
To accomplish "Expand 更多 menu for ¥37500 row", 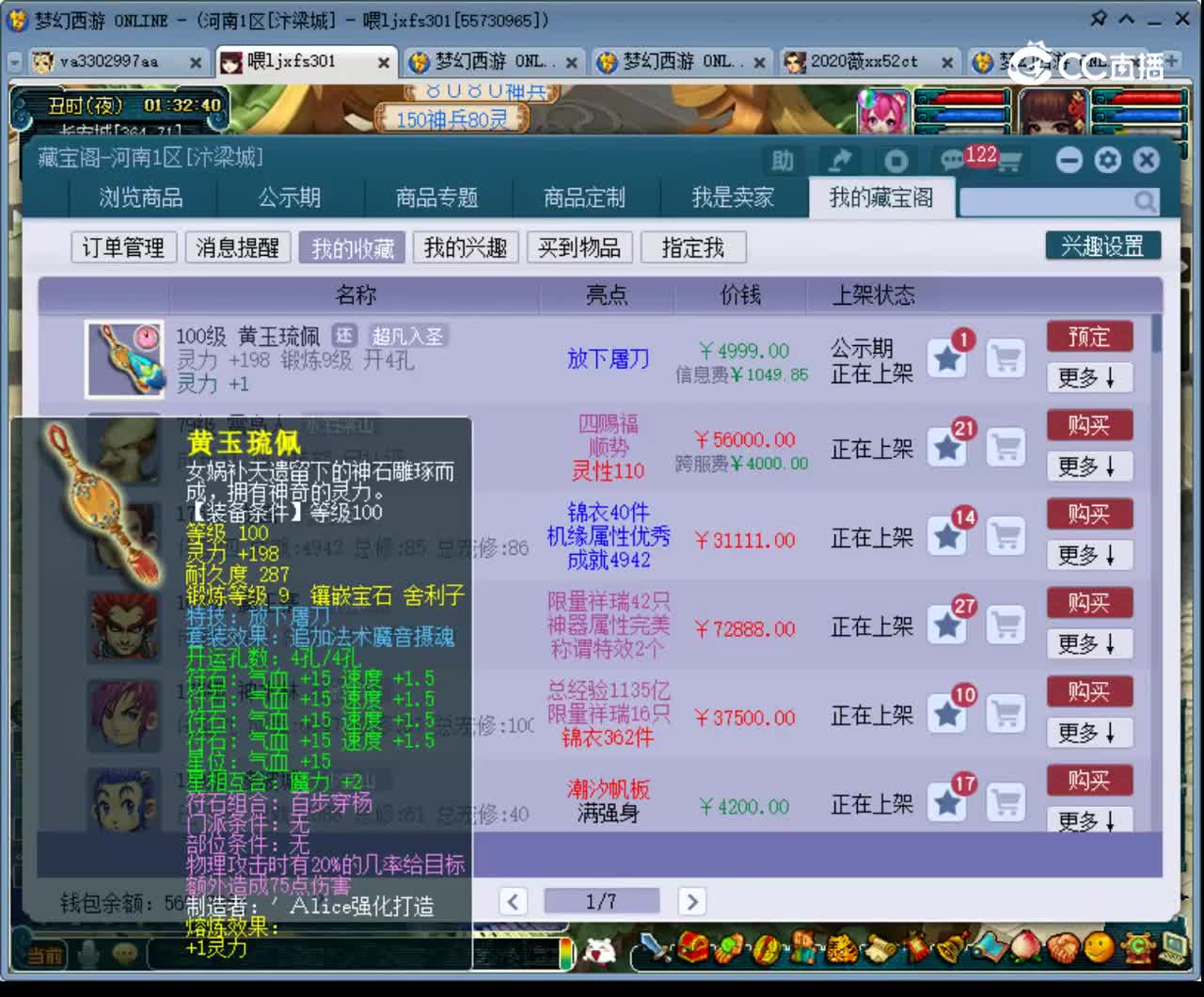I will (1089, 733).
